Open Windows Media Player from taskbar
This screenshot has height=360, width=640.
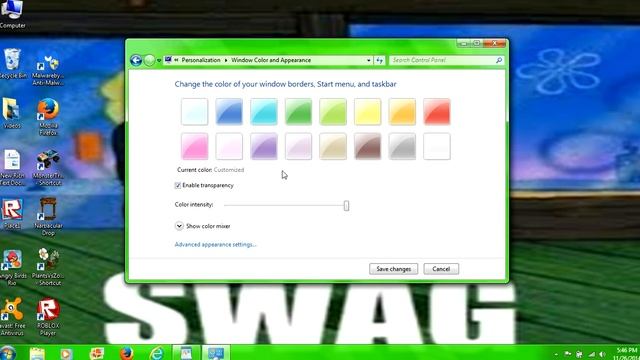click(x=67, y=353)
